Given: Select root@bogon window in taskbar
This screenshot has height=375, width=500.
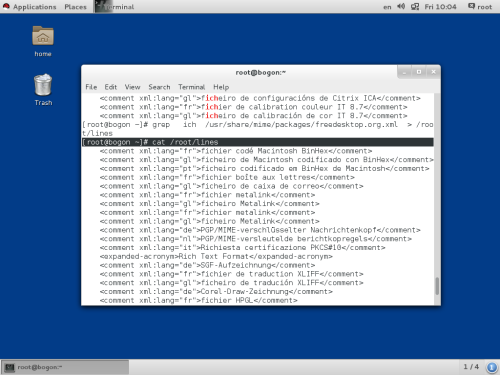Looking at the screenshot, I should pos(65,367).
